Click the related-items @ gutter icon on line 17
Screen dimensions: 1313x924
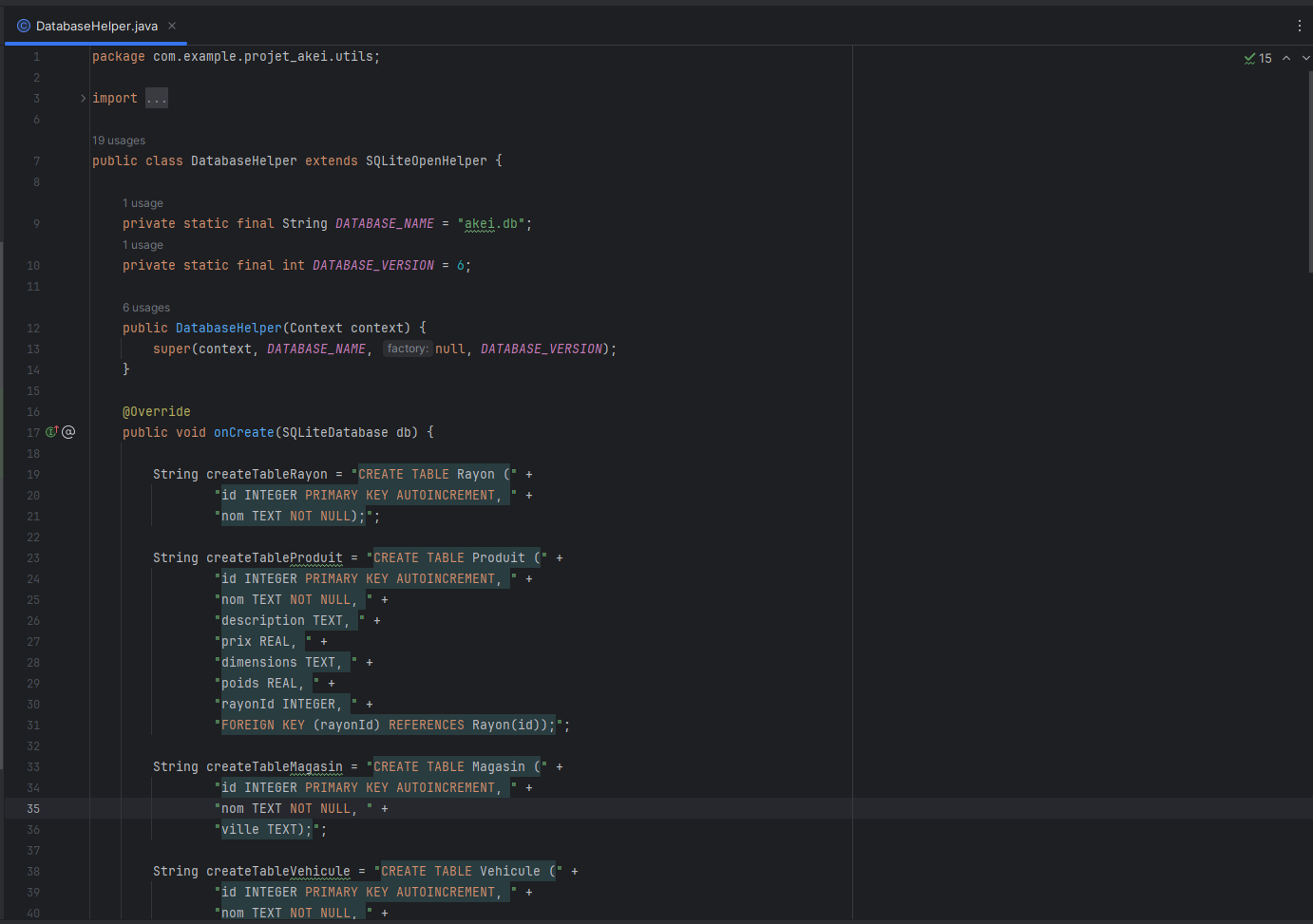[x=68, y=432]
